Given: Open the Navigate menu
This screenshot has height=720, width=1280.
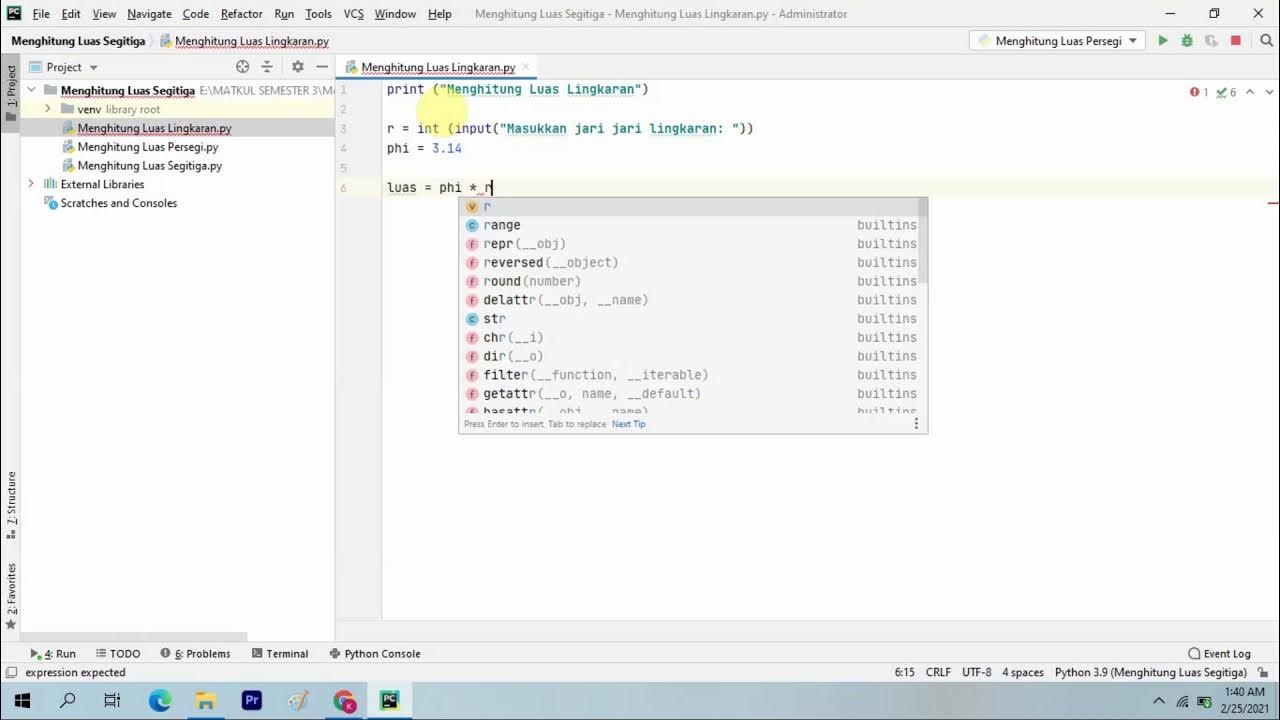Looking at the screenshot, I should [x=149, y=14].
